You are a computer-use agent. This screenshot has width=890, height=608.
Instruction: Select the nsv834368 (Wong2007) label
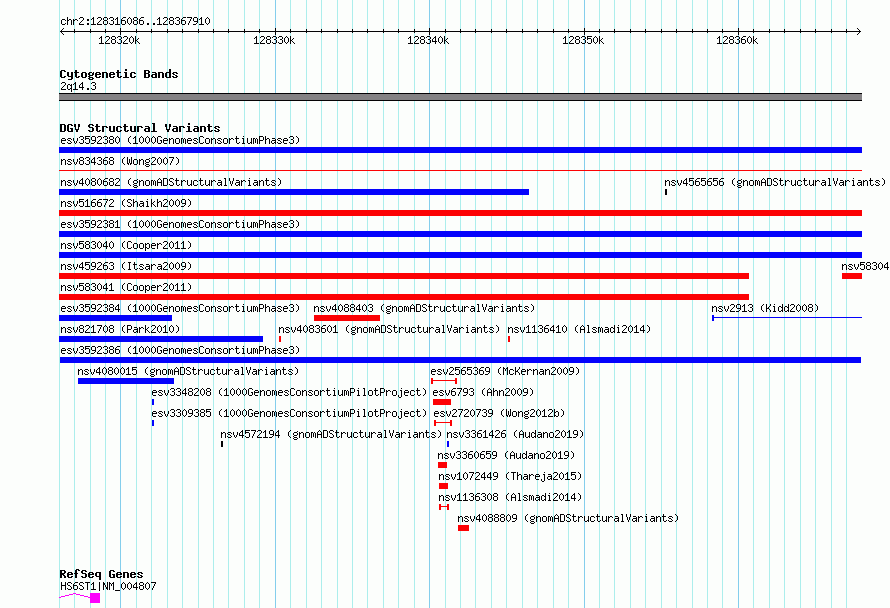point(120,161)
